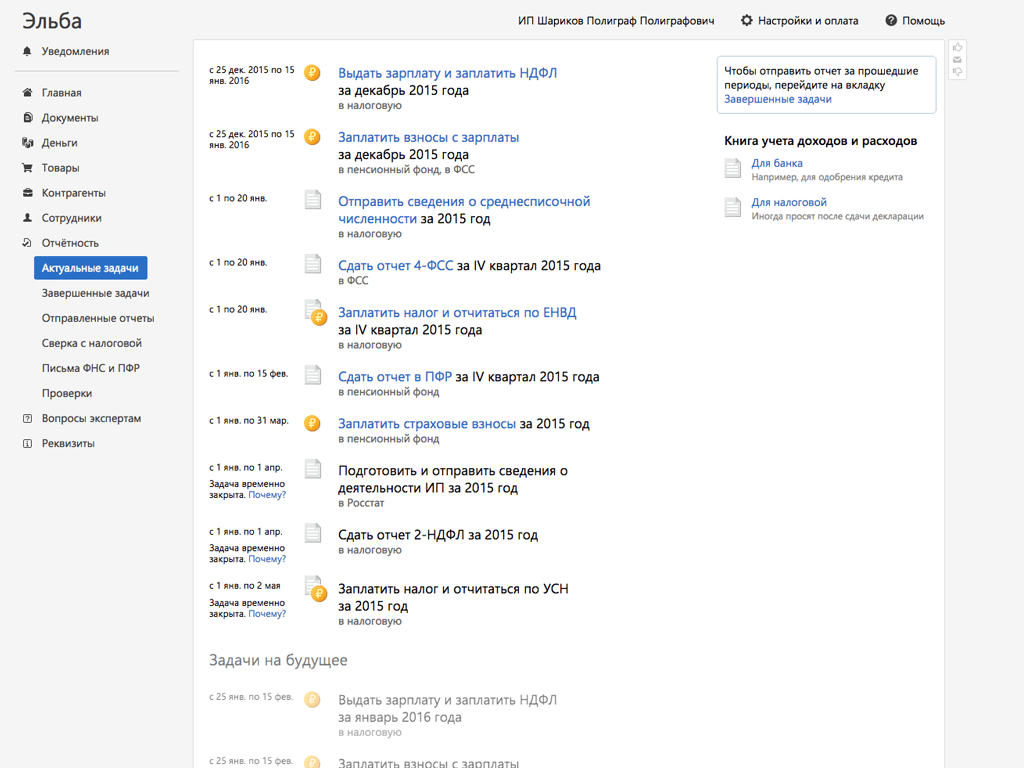This screenshot has width=1024, height=768.
Task: Select the Деньги money icon
Action: [x=27, y=142]
